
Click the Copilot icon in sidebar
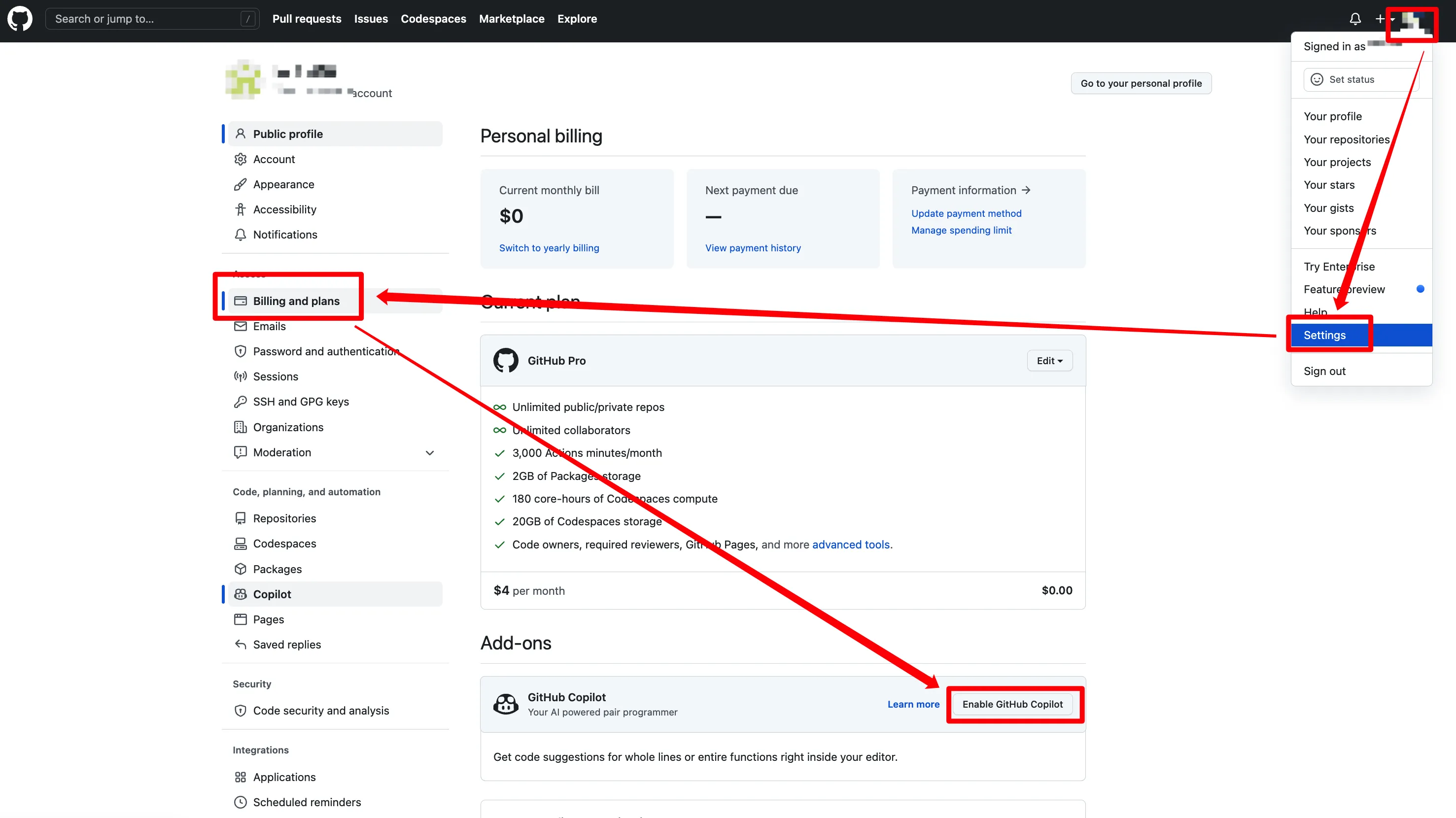coord(240,594)
